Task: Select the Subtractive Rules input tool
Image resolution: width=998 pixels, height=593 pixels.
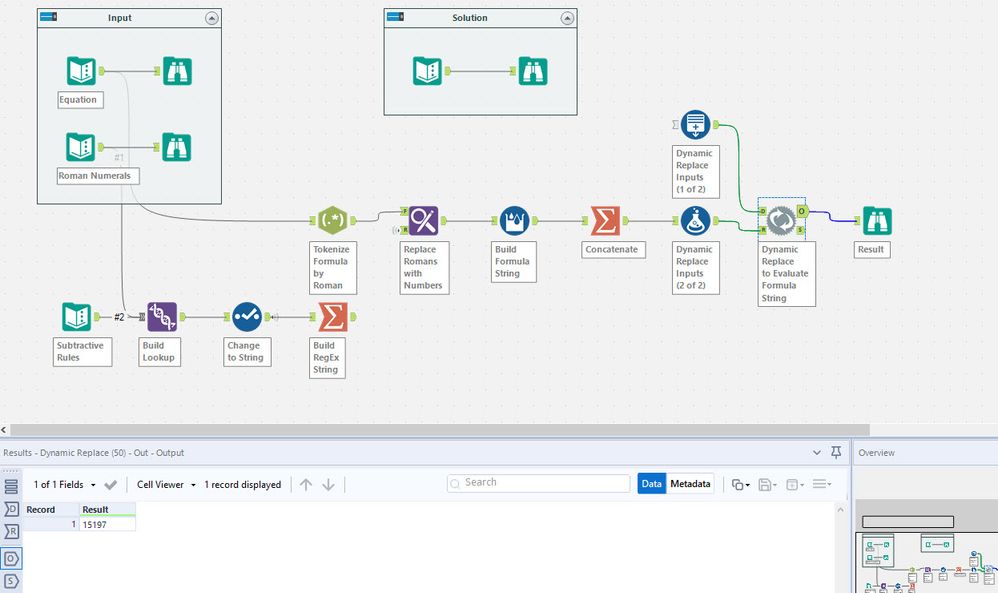Action: pos(76,317)
